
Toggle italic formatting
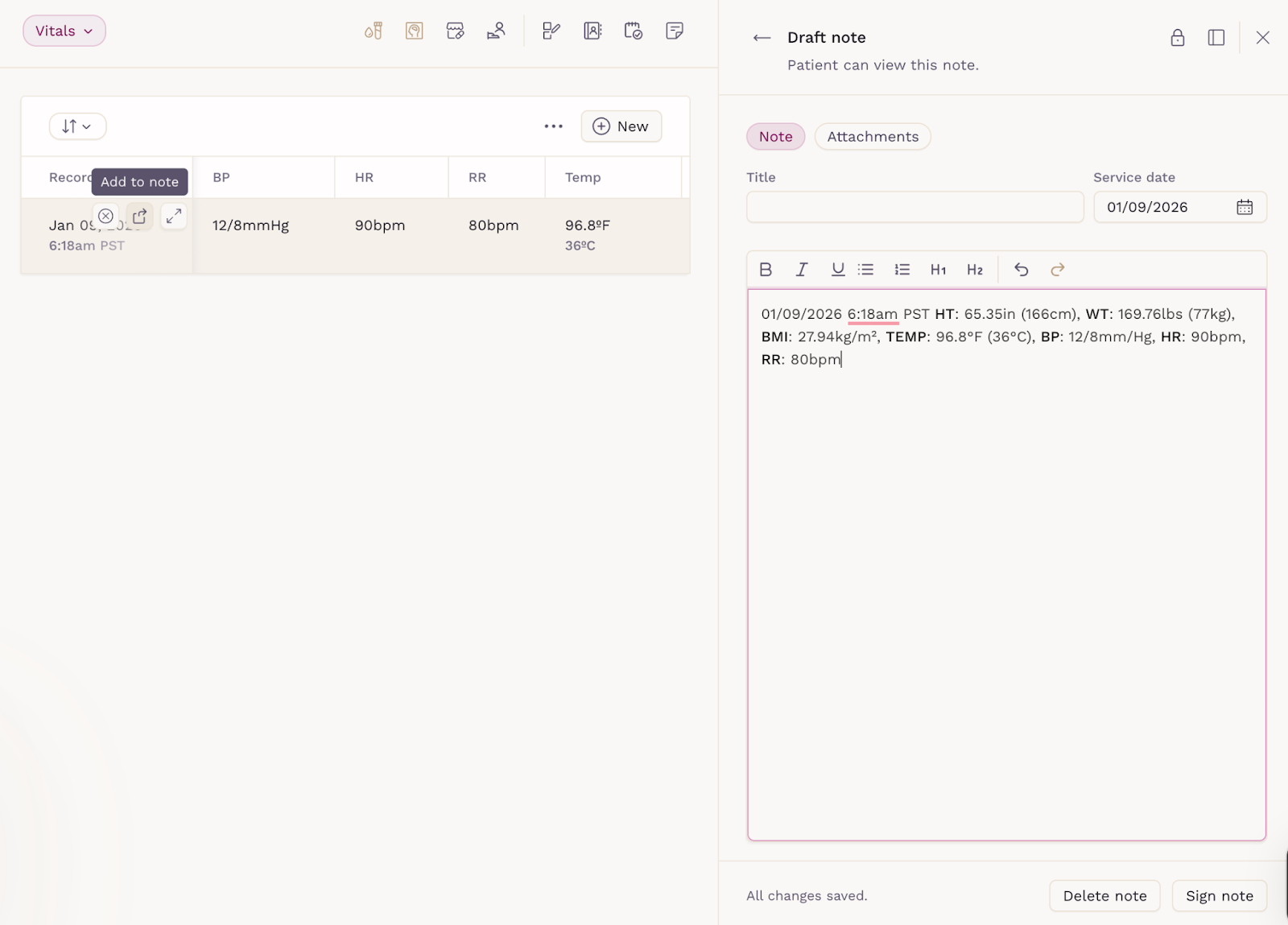802,270
